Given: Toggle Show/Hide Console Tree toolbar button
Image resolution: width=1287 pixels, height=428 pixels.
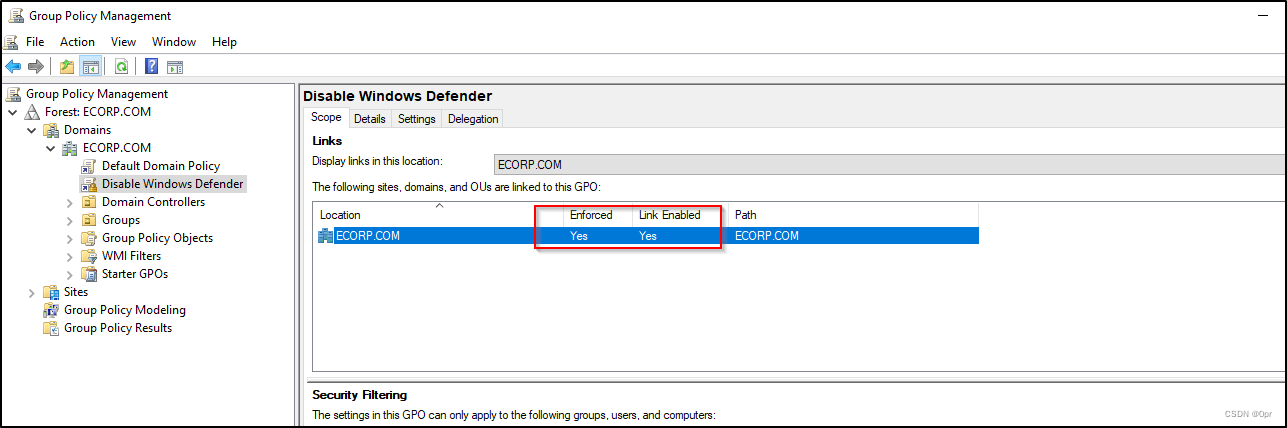Looking at the screenshot, I should [x=90, y=67].
